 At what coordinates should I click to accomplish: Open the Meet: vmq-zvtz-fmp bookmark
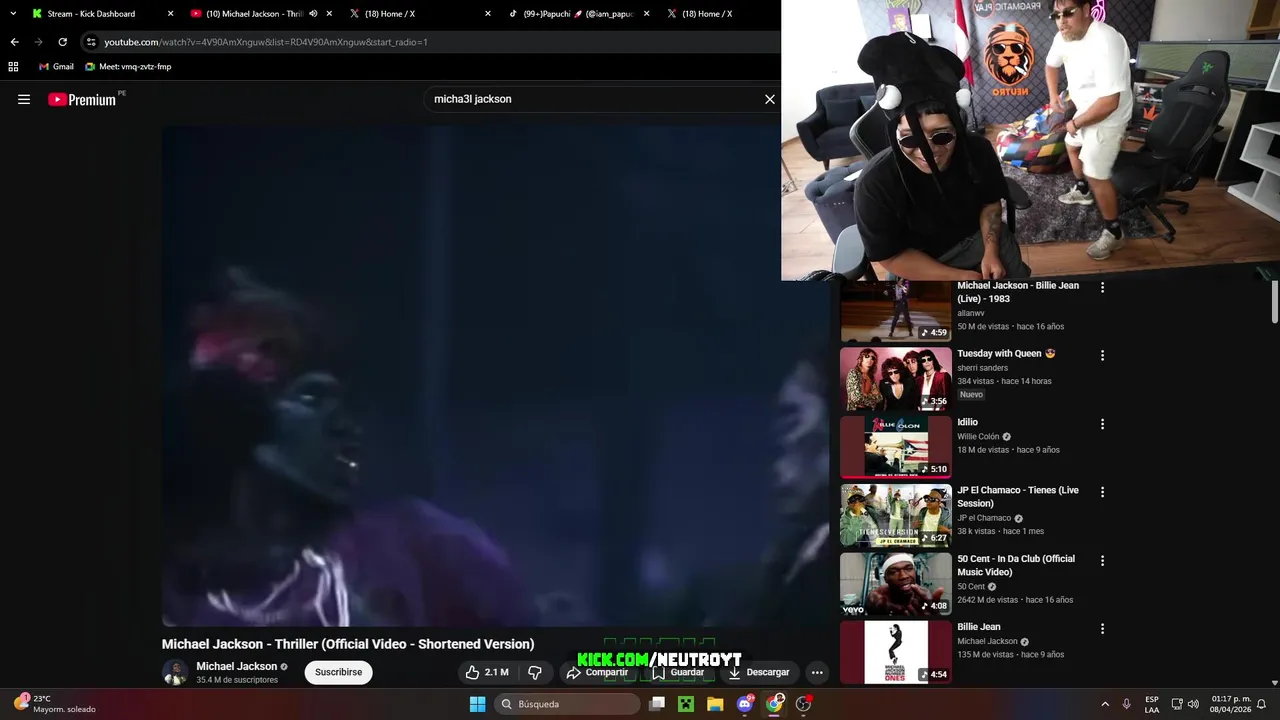(x=128, y=67)
